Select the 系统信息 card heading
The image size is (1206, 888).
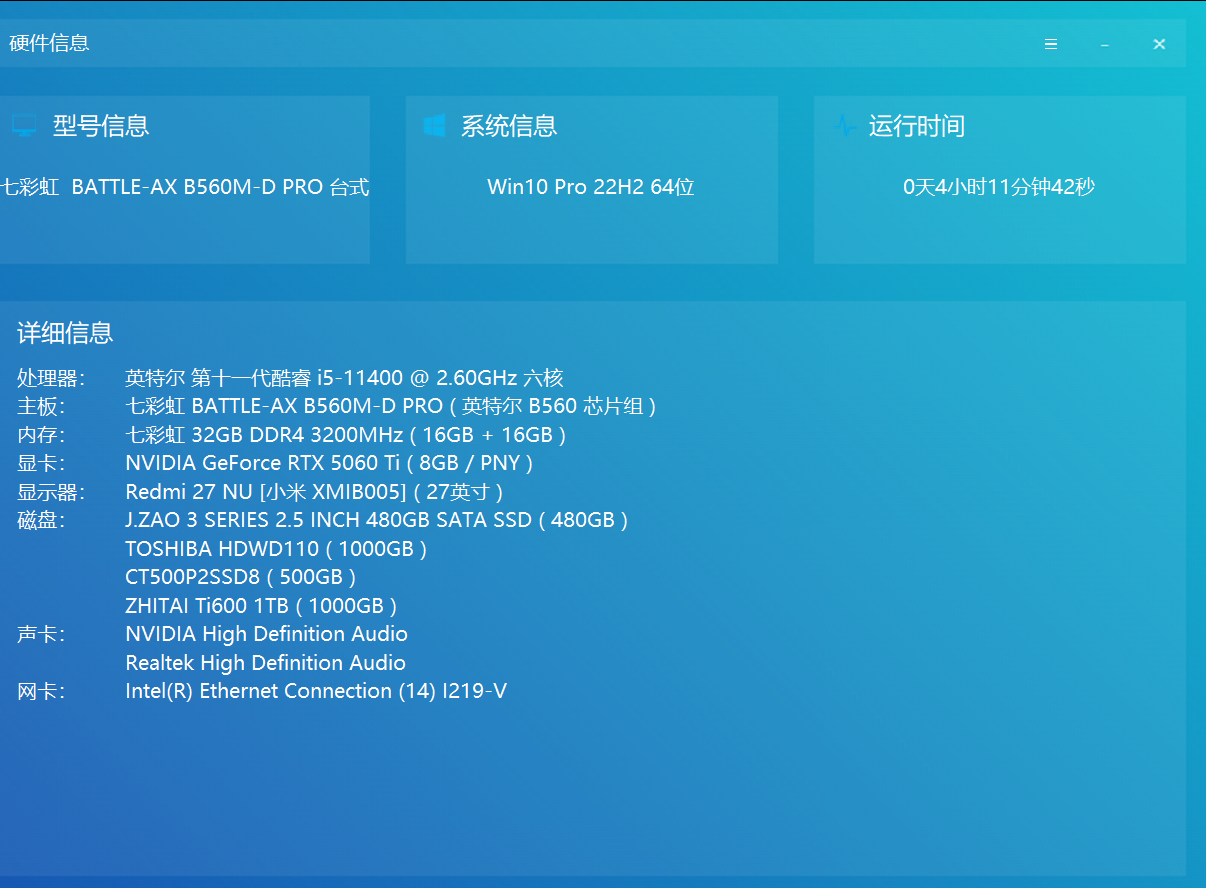509,126
